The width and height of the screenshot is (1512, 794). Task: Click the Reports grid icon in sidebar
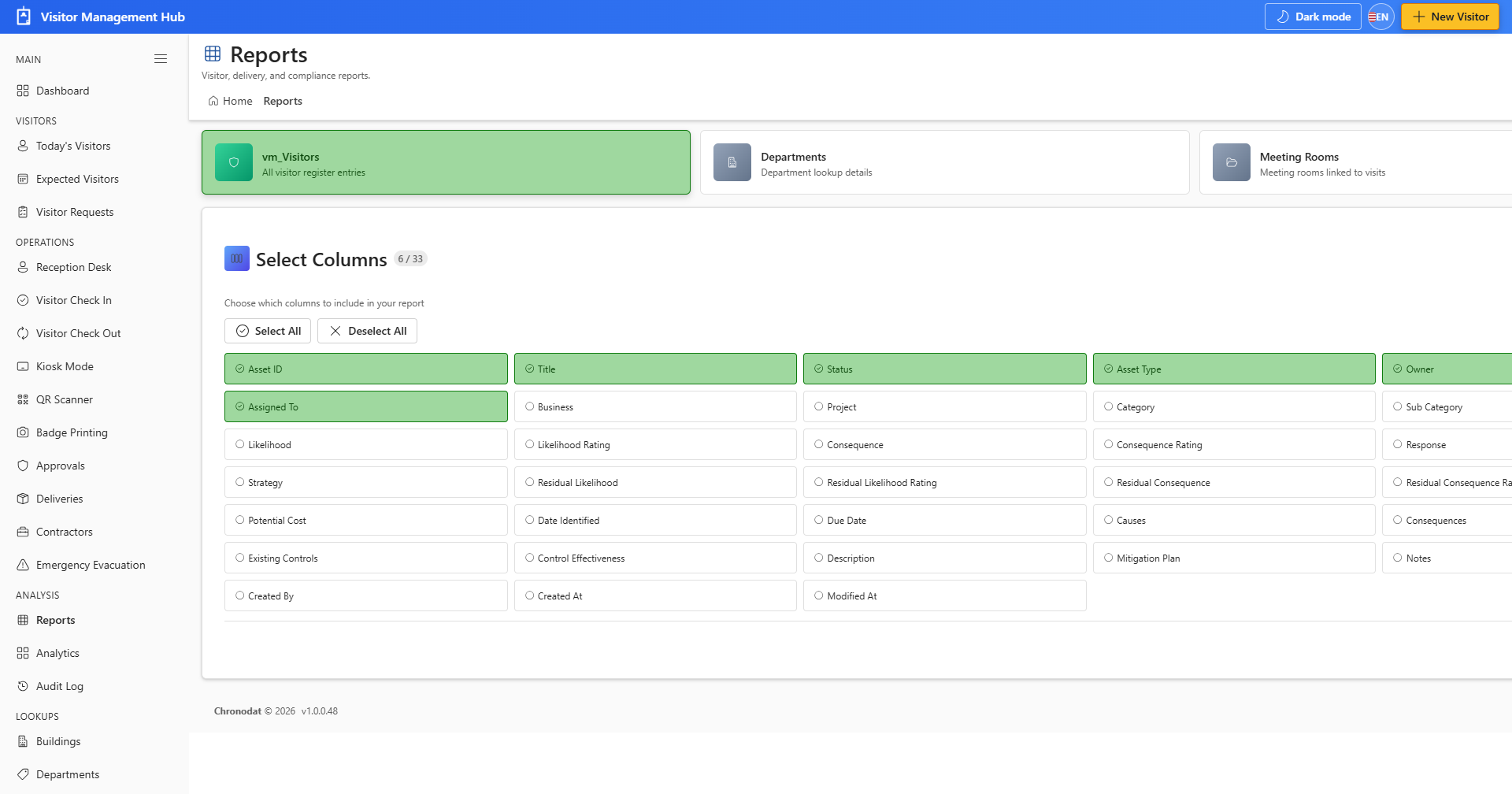(23, 620)
